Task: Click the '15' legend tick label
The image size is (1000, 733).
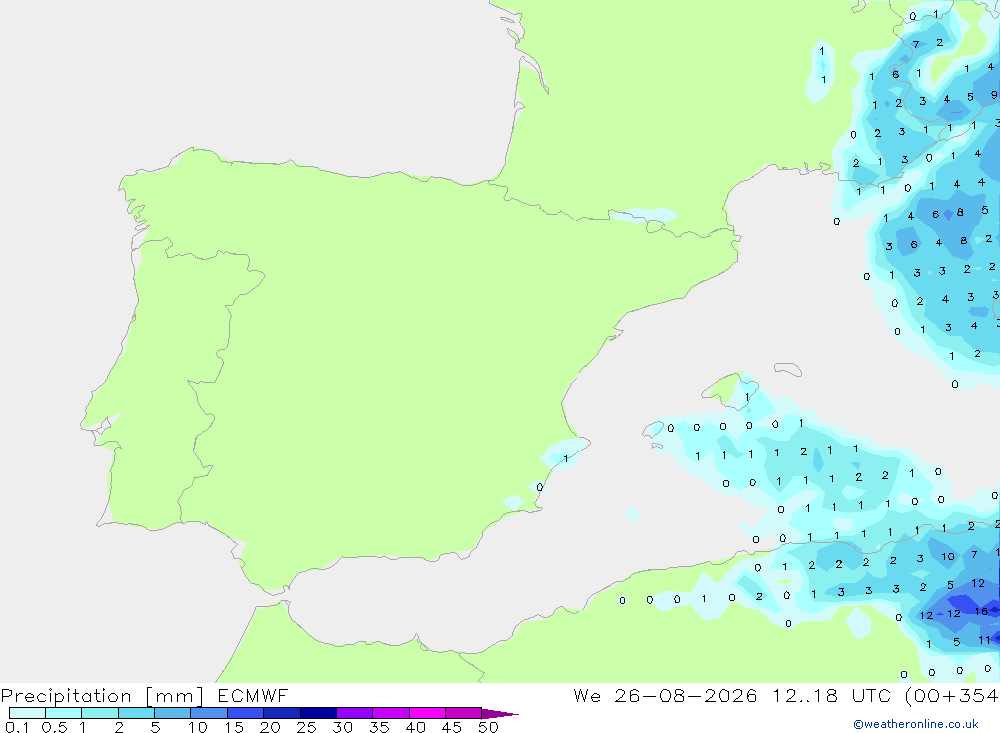Action: [x=234, y=727]
